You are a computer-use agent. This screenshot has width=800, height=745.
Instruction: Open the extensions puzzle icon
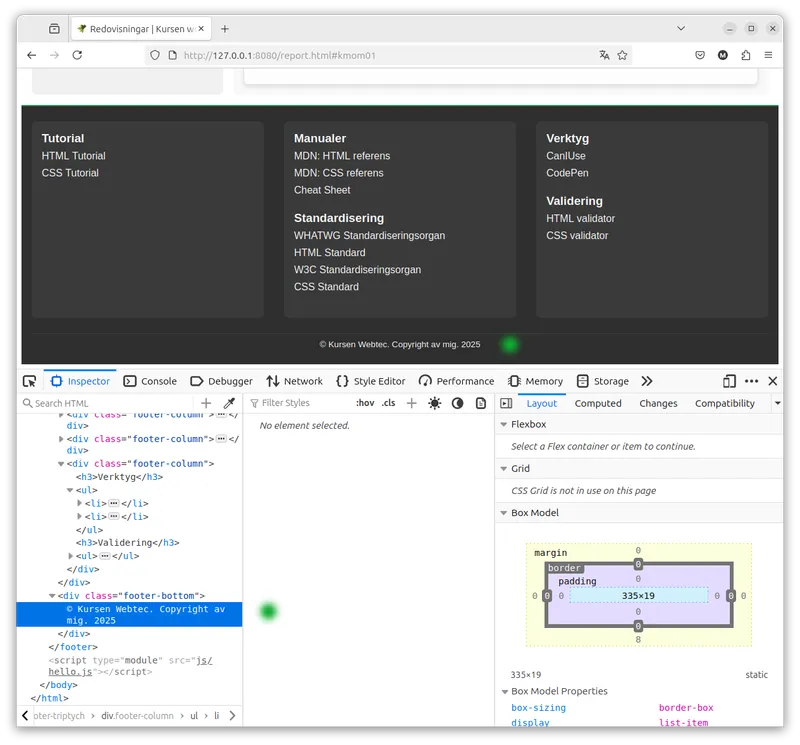745,55
